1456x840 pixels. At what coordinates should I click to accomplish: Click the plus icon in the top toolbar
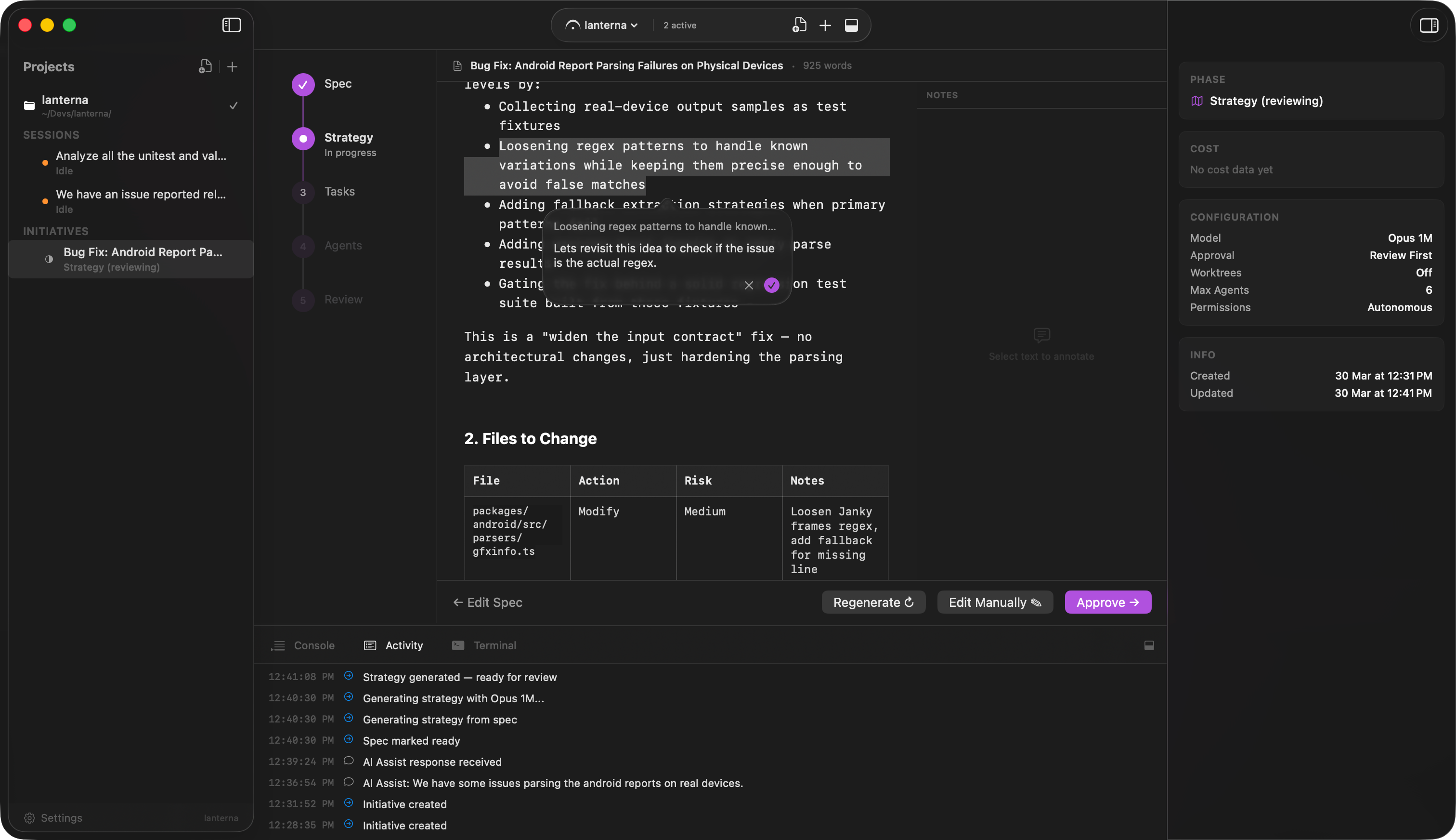825,26
